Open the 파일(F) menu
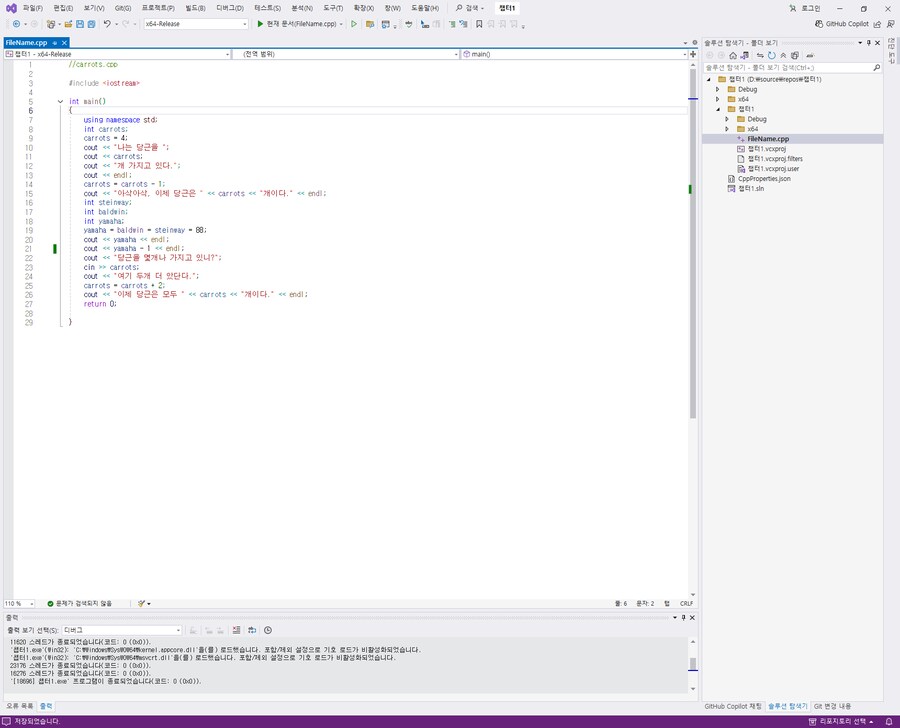The image size is (900, 728). tap(33, 8)
